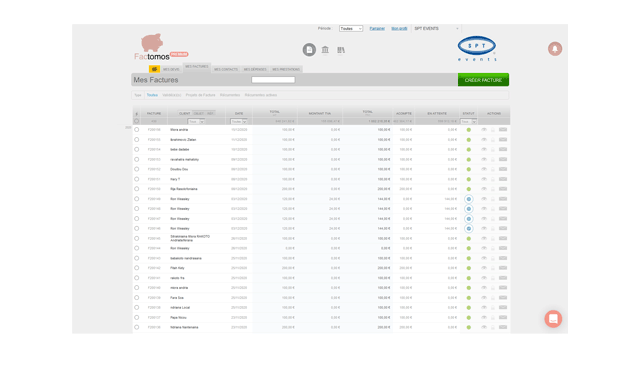This screenshot has width=640, height=376.
Task: Click the DATE column header
Action: click(239, 113)
